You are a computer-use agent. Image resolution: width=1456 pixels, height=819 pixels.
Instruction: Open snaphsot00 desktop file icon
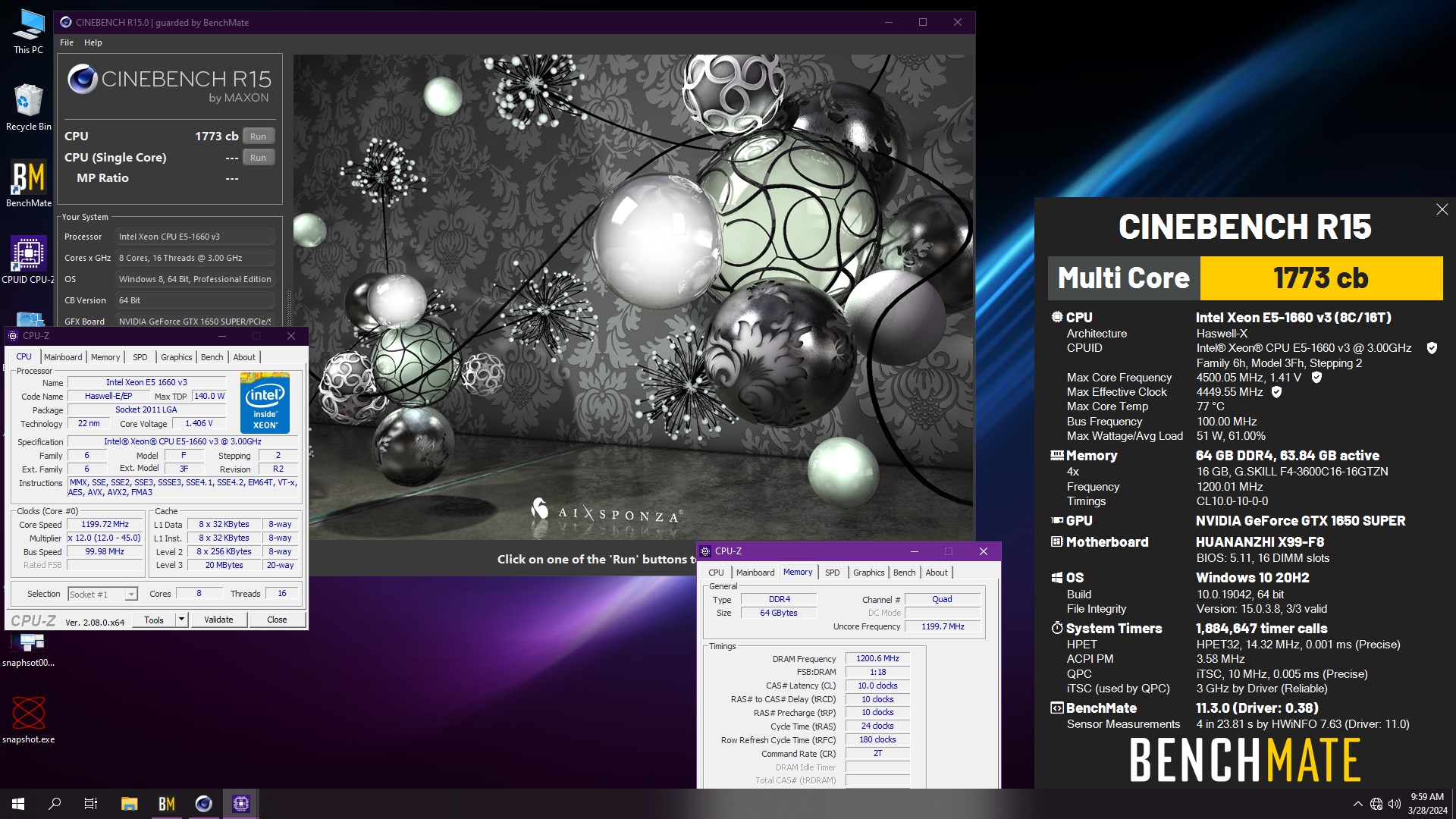point(28,650)
